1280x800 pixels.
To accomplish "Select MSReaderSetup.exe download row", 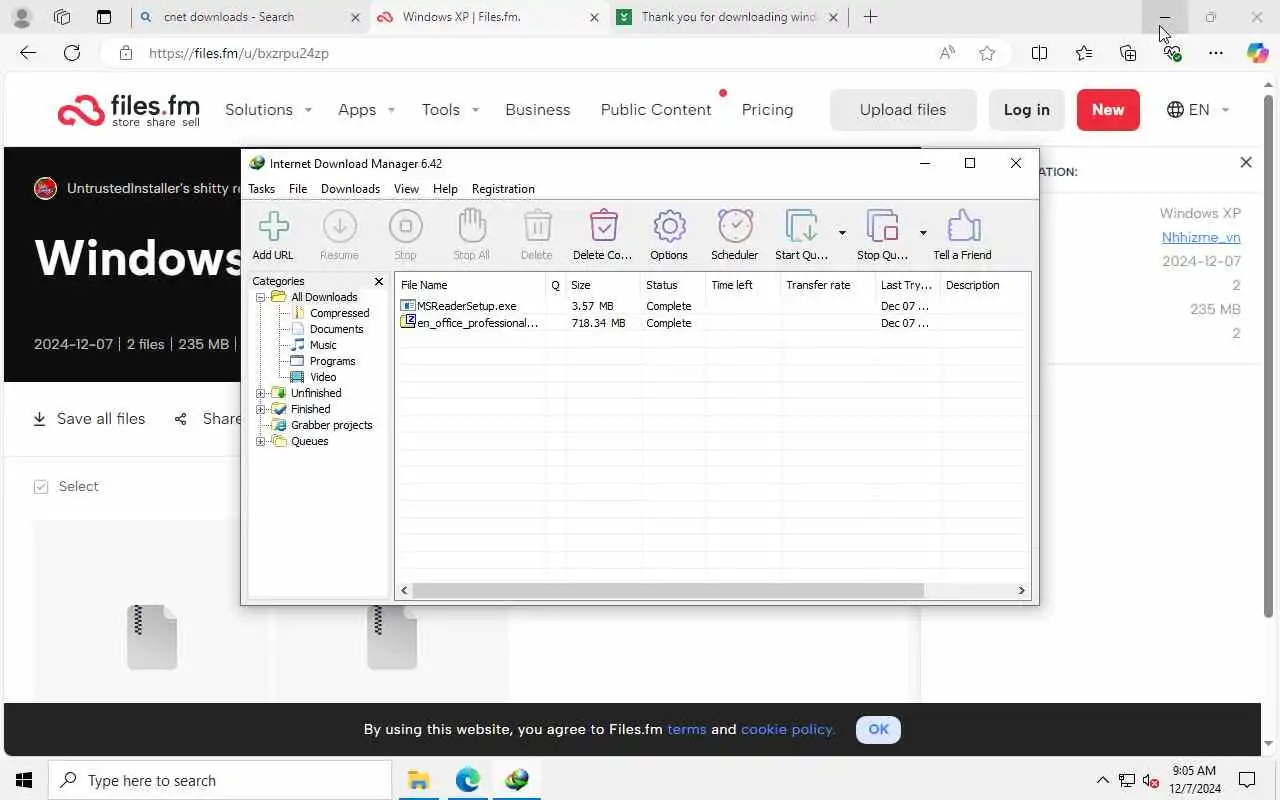I will click(x=712, y=306).
